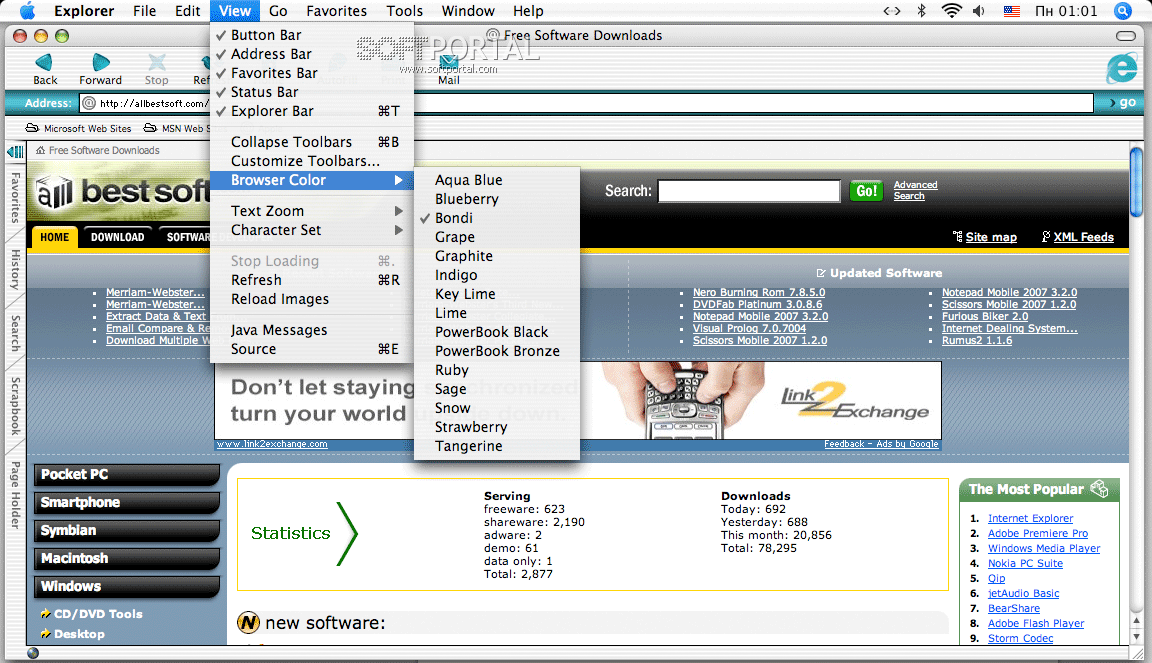Open the Site map link
The height and width of the screenshot is (663, 1152).
coord(991,237)
